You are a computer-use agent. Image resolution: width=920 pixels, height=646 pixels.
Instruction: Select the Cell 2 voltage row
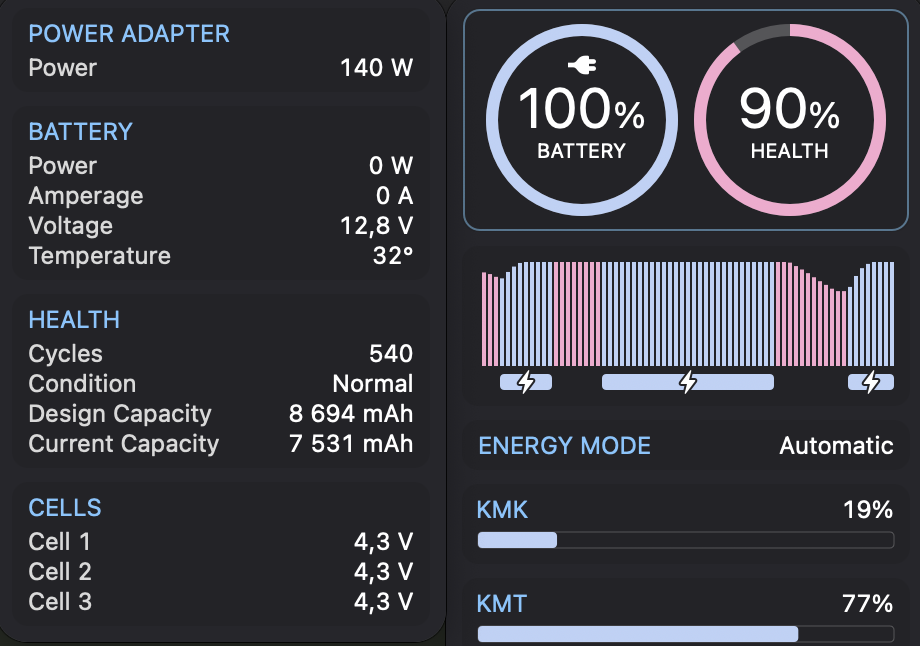coord(220,572)
